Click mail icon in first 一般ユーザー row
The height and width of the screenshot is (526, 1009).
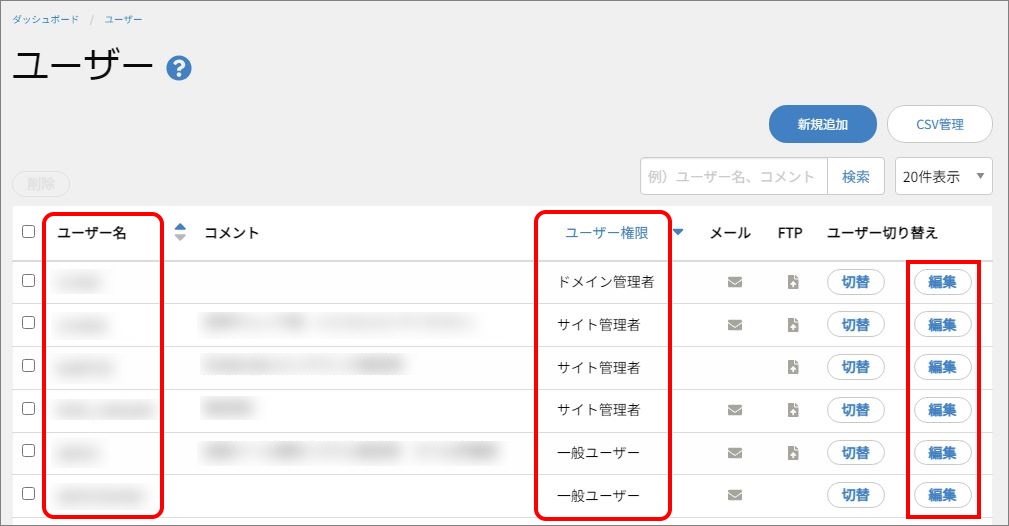coord(735,453)
